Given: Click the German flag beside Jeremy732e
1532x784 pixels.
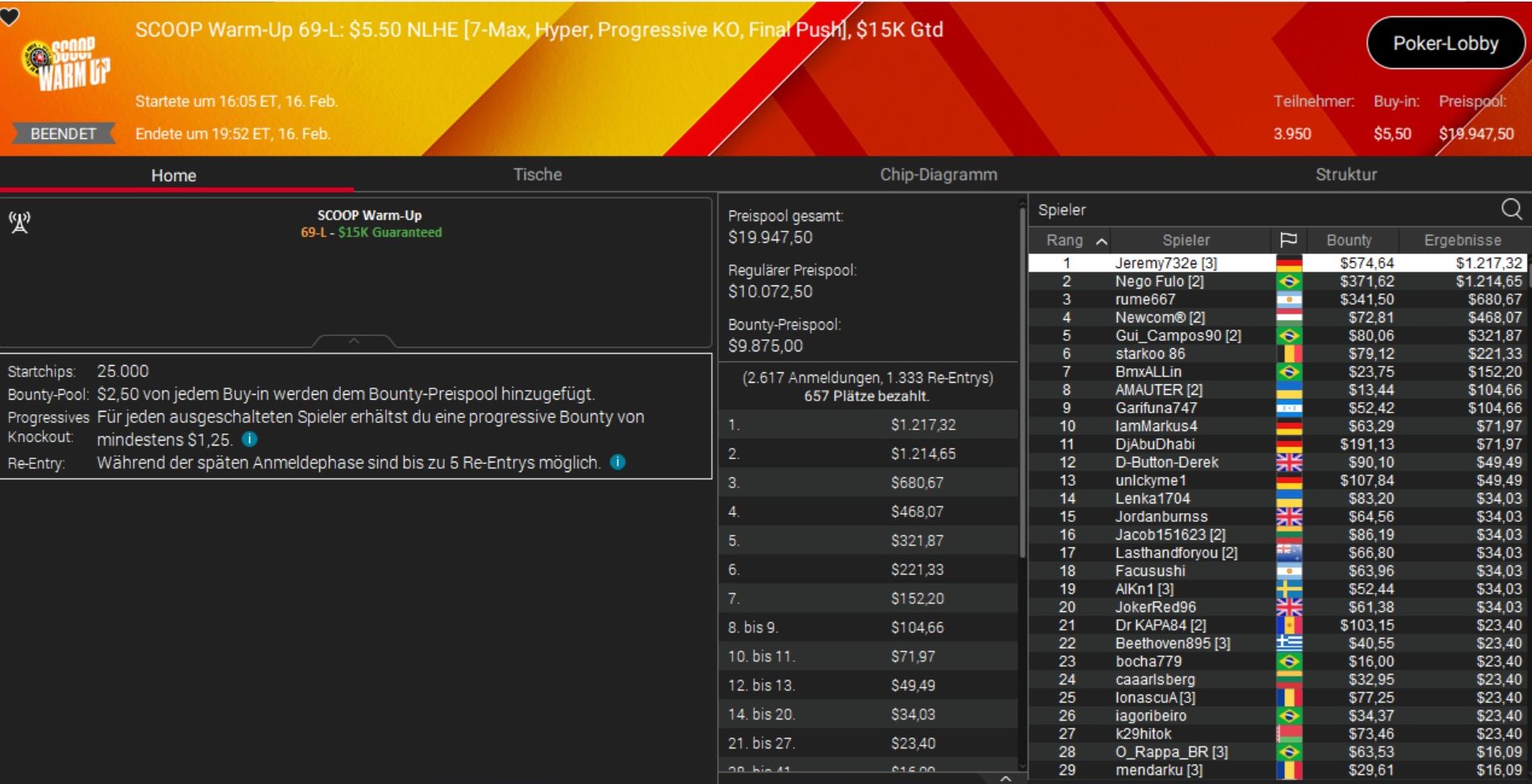Looking at the screenshot, I should coord(1288,263).
